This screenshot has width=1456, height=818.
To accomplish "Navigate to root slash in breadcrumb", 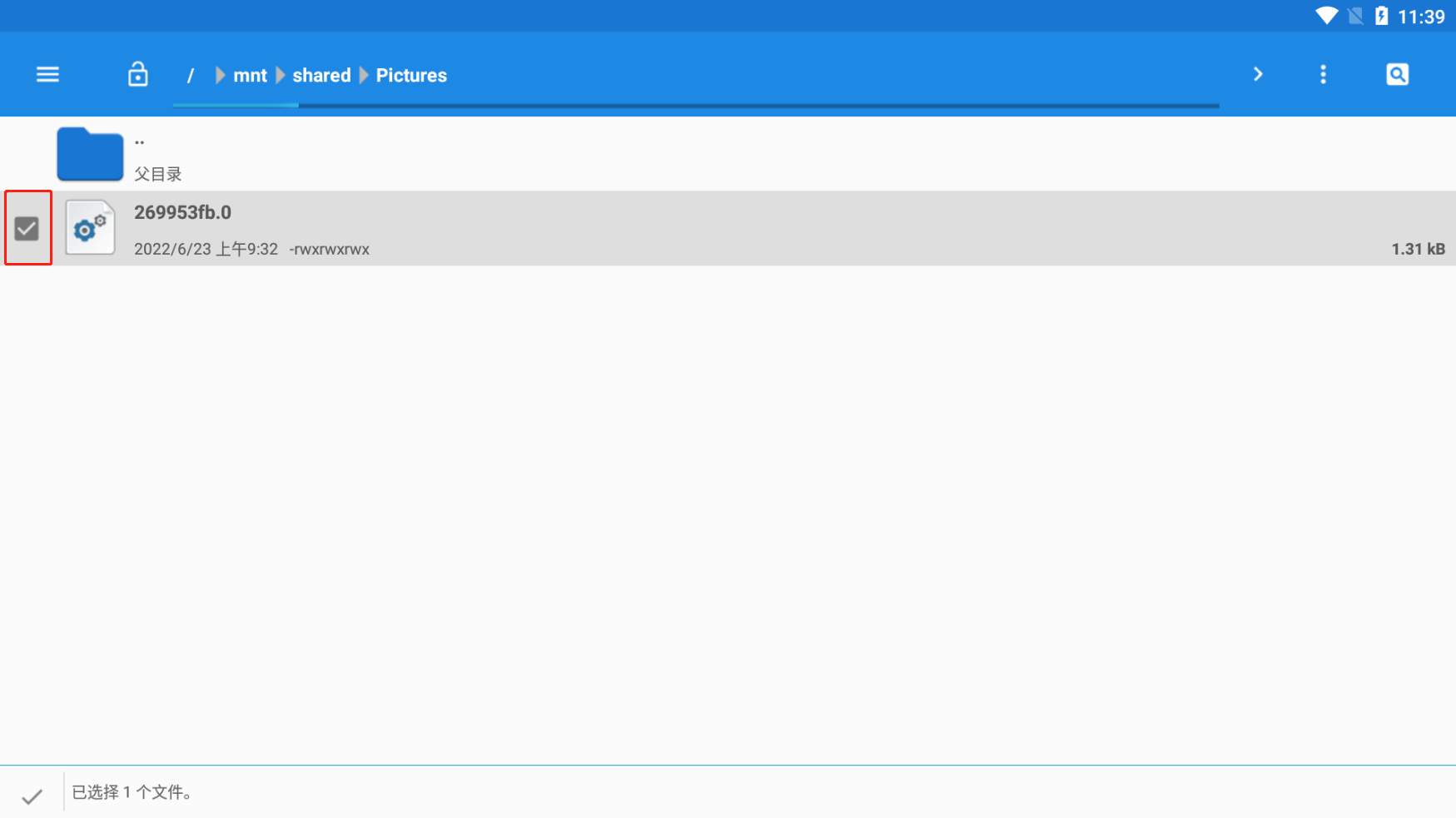I will 191,76.
